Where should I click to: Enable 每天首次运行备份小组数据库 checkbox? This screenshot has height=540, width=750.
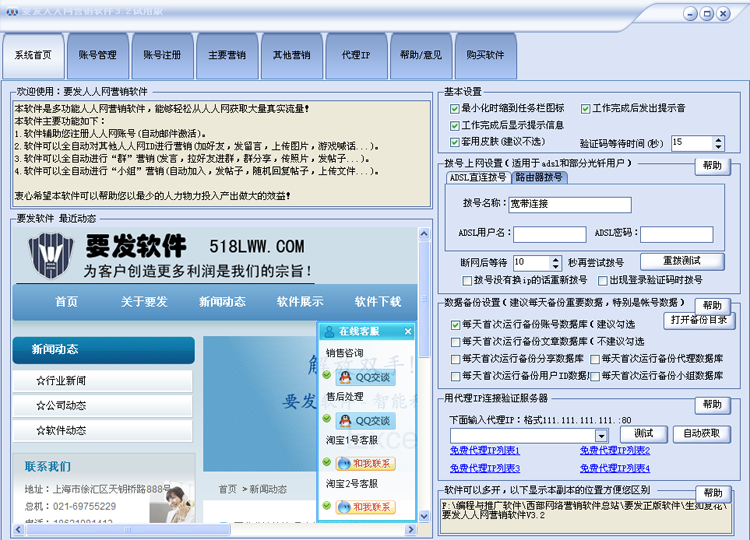pyautogui.click(x=595, y=376)
